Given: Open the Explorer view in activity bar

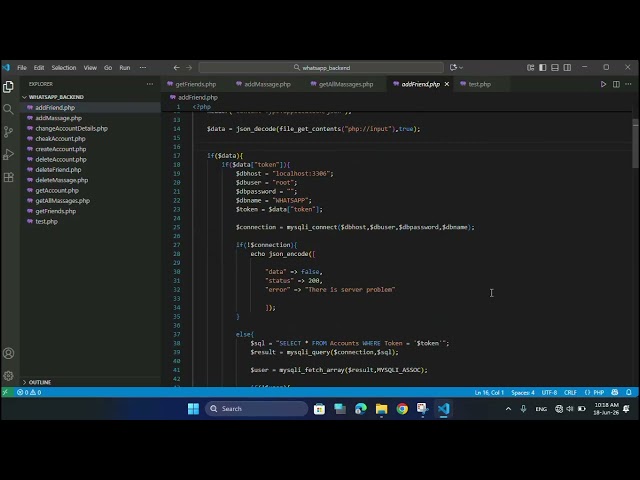Looking at the screenshot, I should [8, 87].
